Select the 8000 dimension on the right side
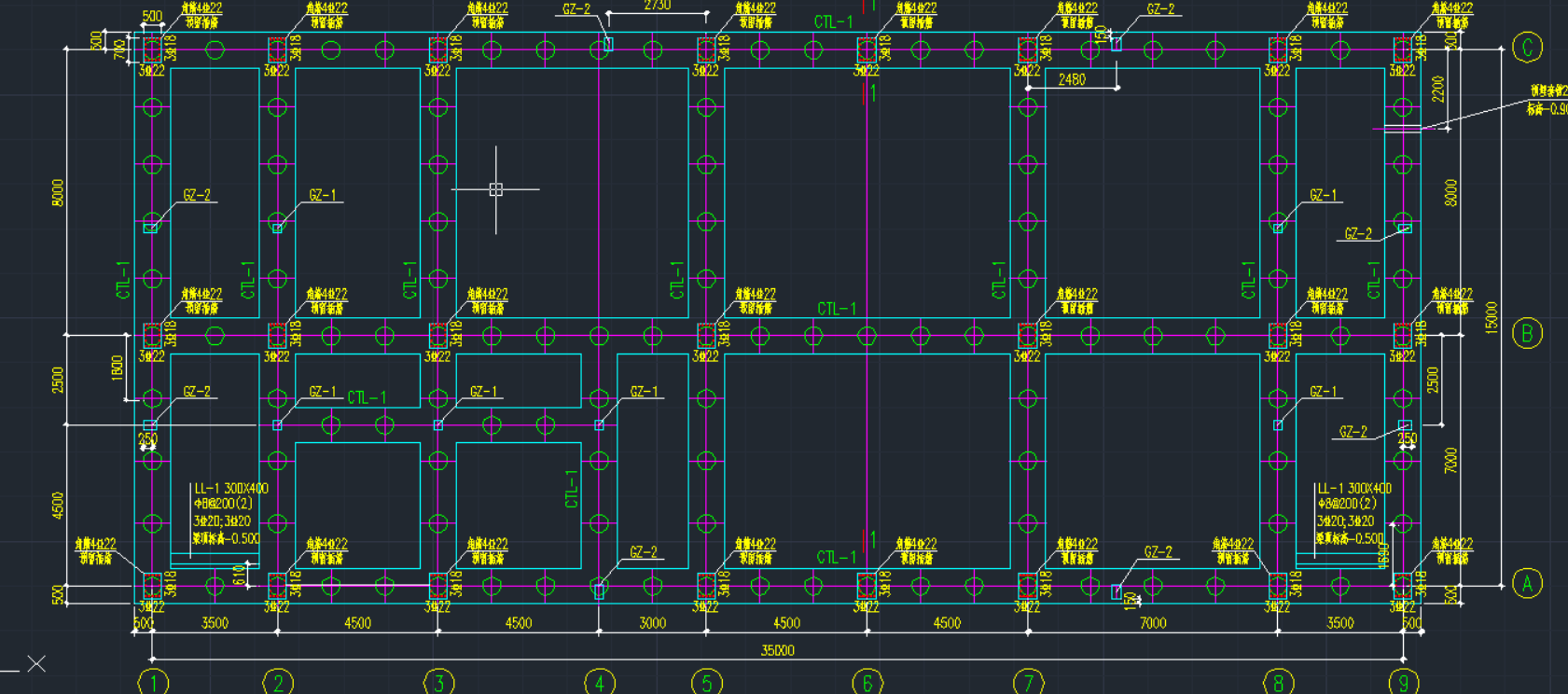This screenshot has height=694, width=1568. [1450, 193]
